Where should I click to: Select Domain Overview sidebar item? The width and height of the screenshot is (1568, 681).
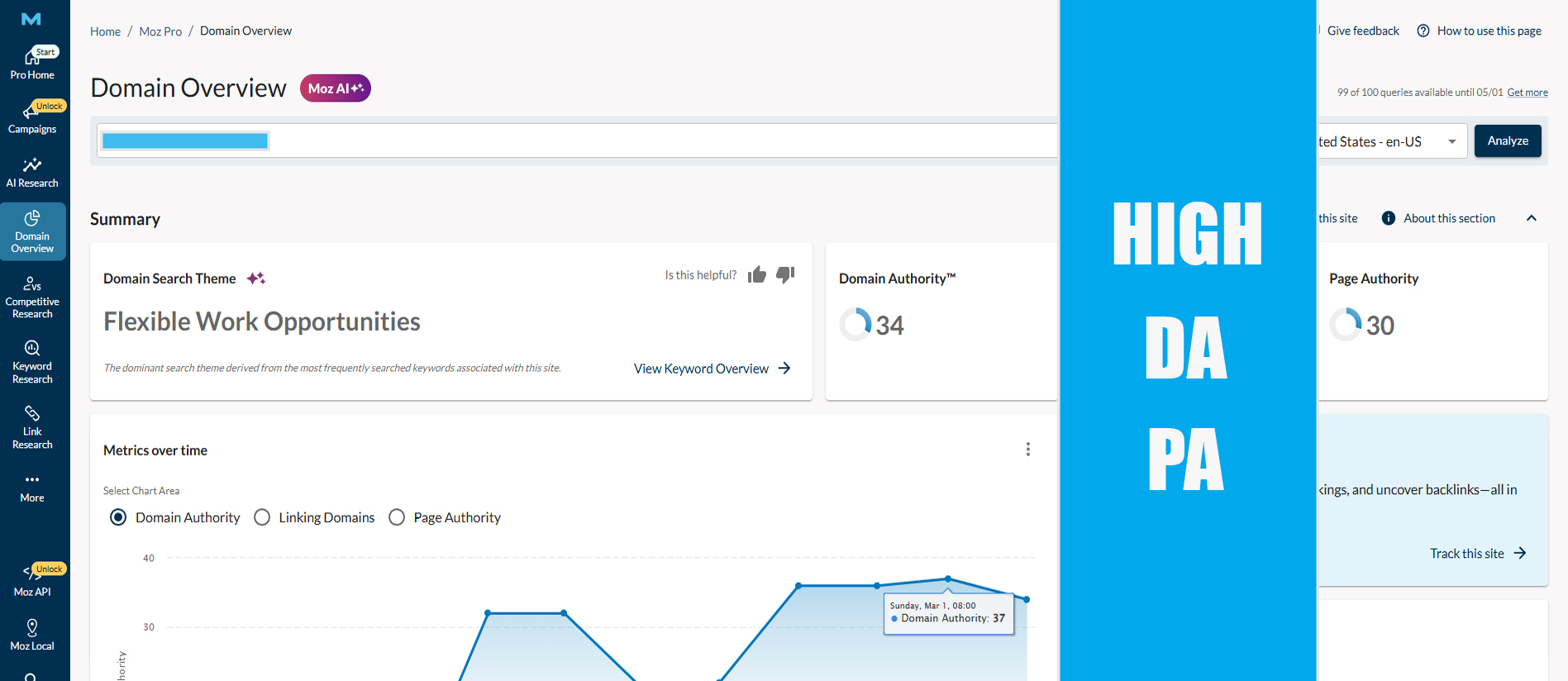click(32, 231)
